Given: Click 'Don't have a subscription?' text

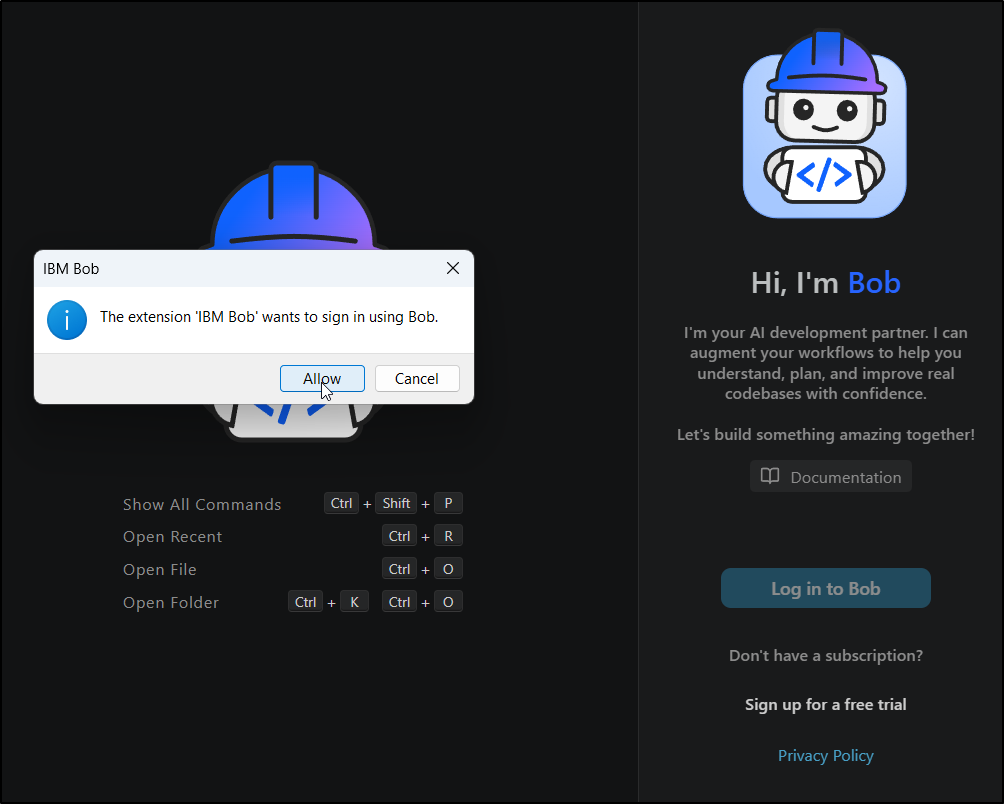Looking at the screenshot, I should (825, 655).
